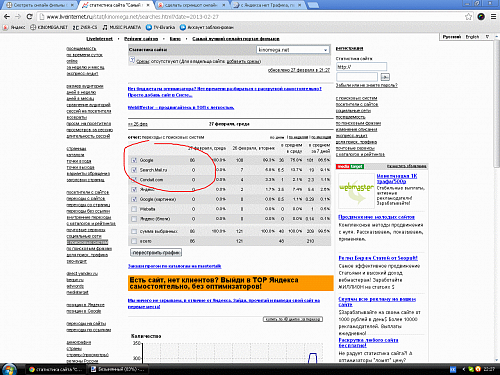Switch to the first browser tab
The image size is (500, 375).
click(x=40, y=5)
